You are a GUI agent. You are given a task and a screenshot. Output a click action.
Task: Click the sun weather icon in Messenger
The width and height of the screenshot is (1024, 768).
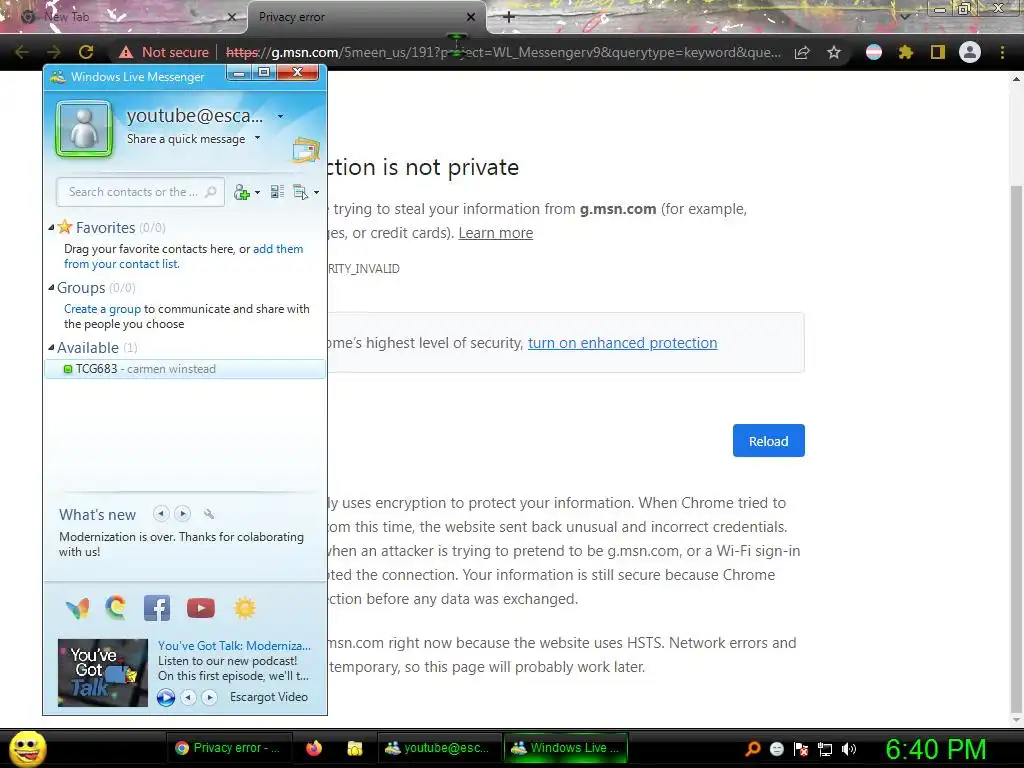coord(245,608)
